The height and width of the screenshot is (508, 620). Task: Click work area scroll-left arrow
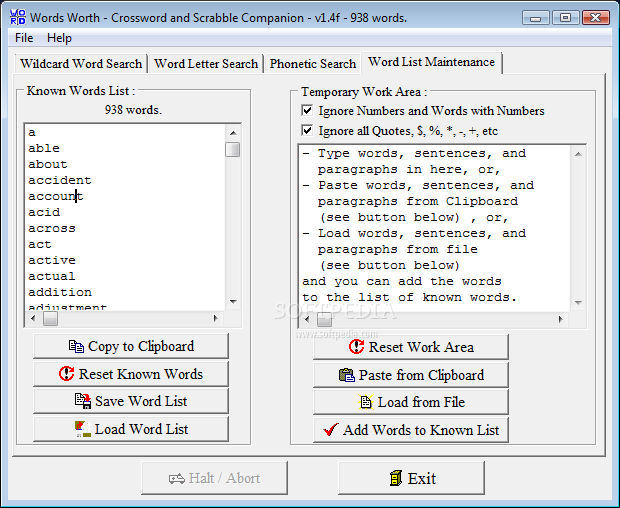click(x=307, y=319)
